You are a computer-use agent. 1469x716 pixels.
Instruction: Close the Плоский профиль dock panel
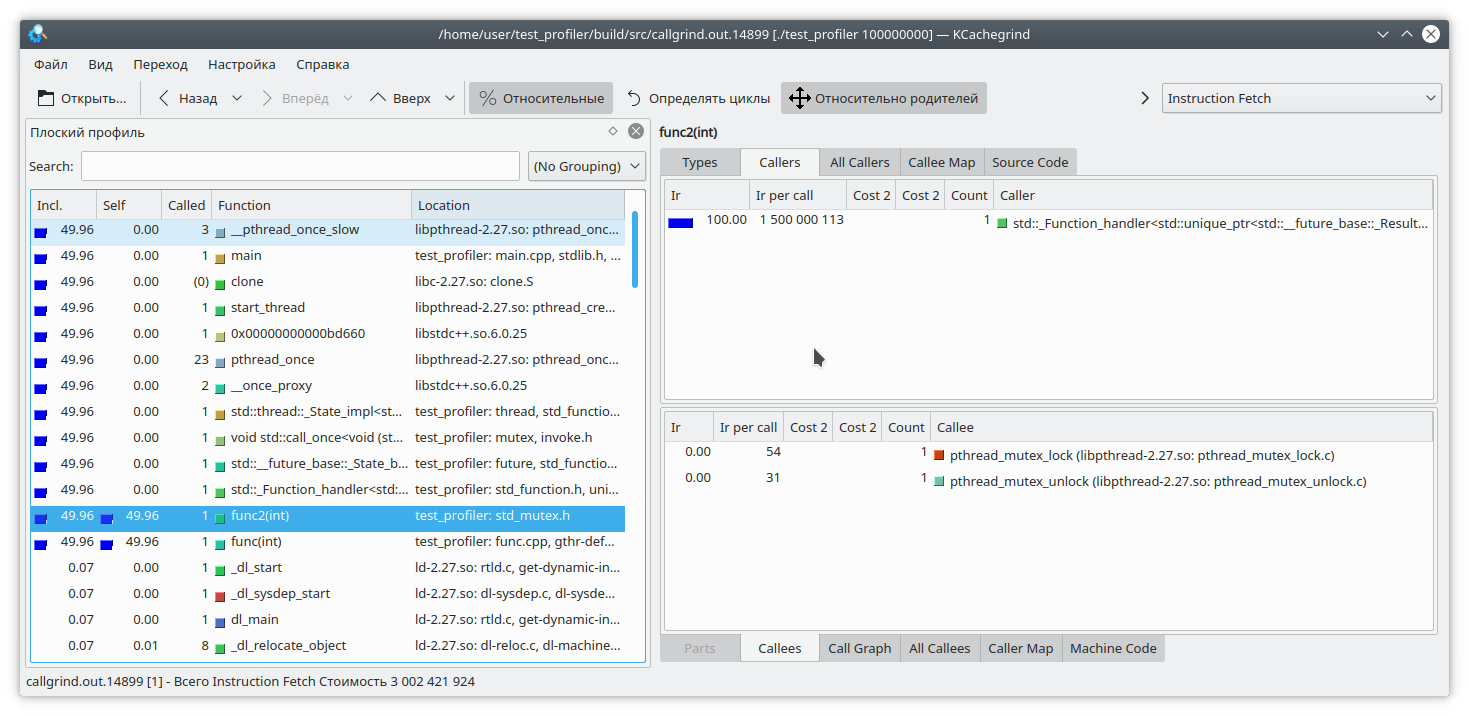[636, 131]
